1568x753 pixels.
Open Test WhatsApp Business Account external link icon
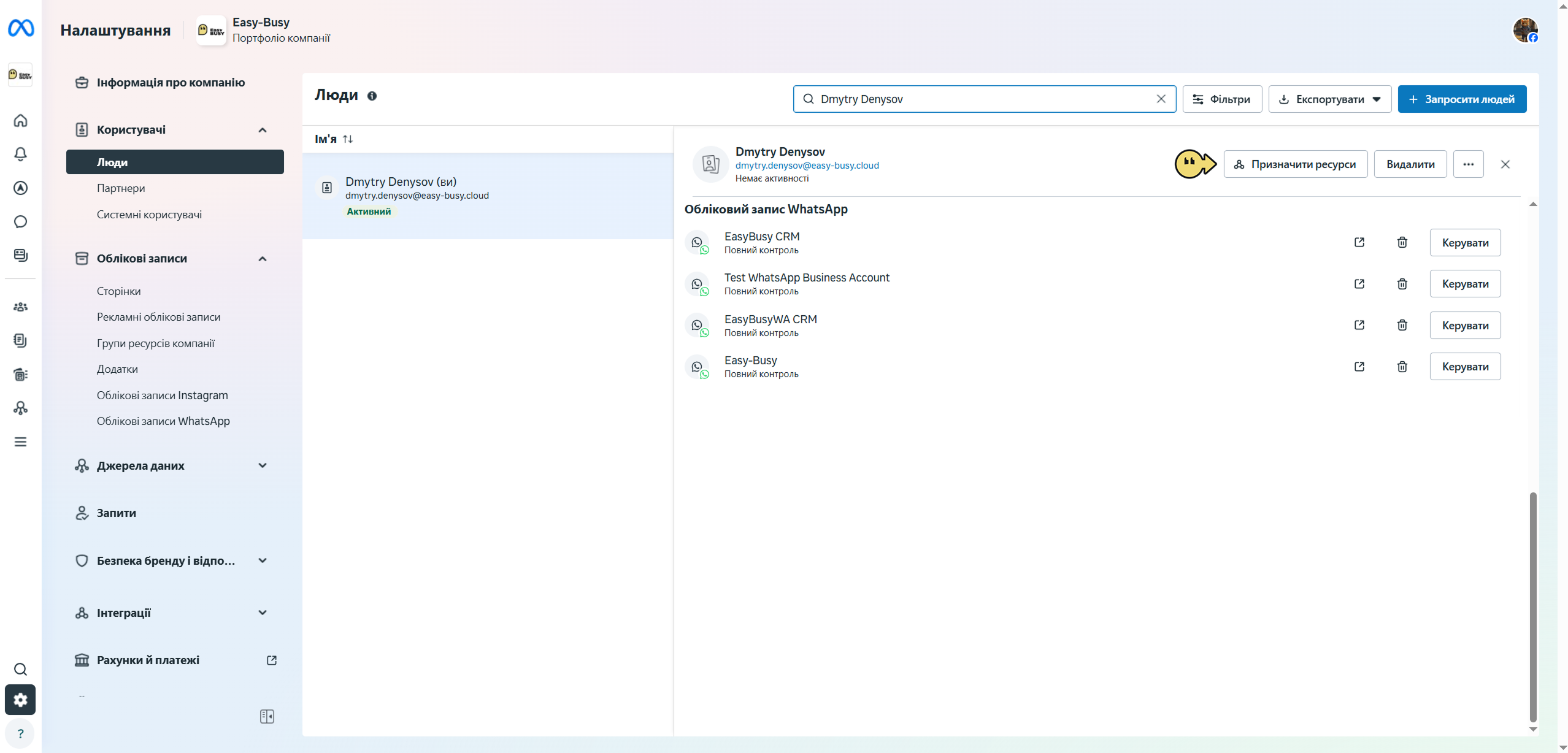(1359, 284)
